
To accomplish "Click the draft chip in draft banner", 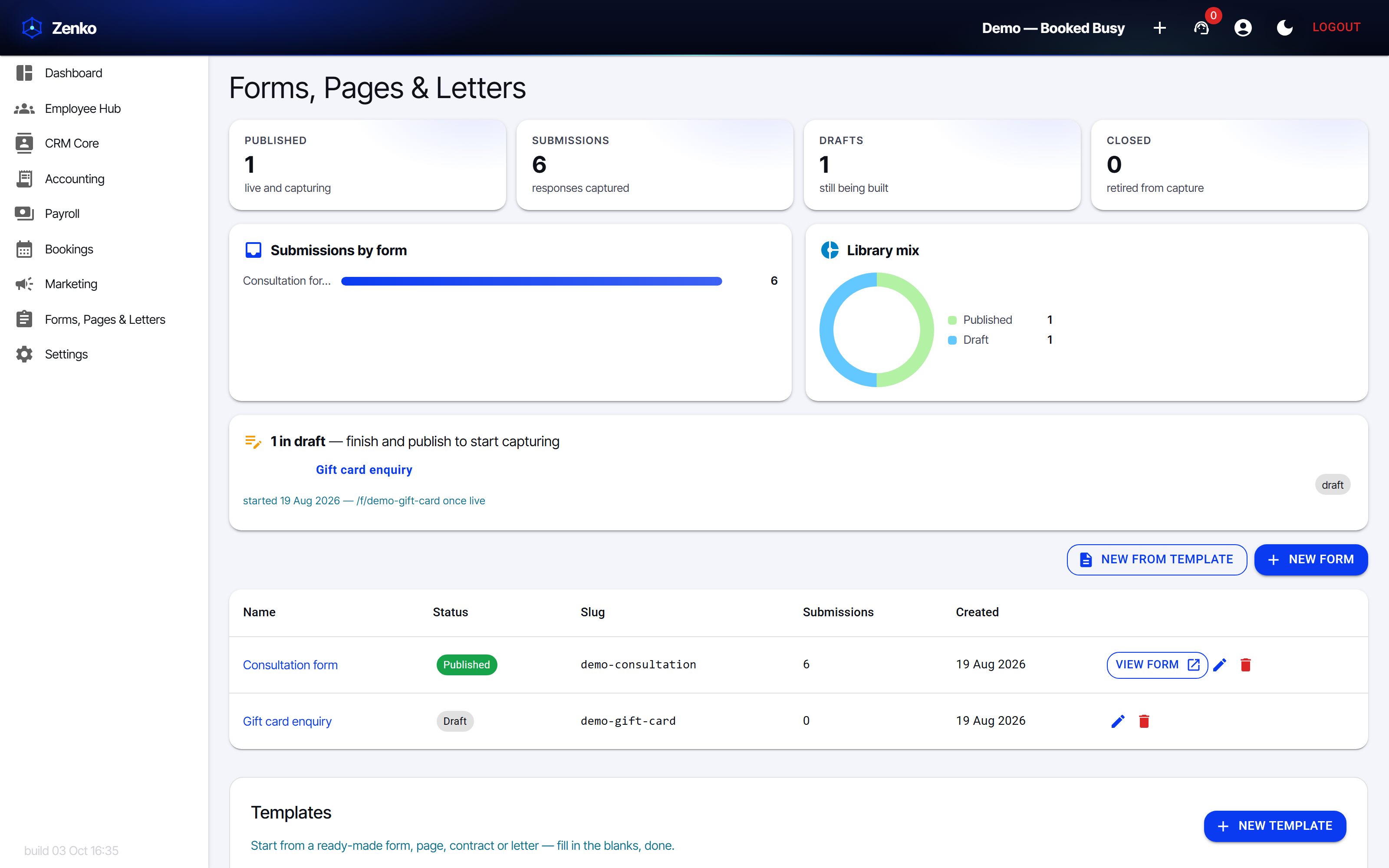I will (x=1332, y=485).
